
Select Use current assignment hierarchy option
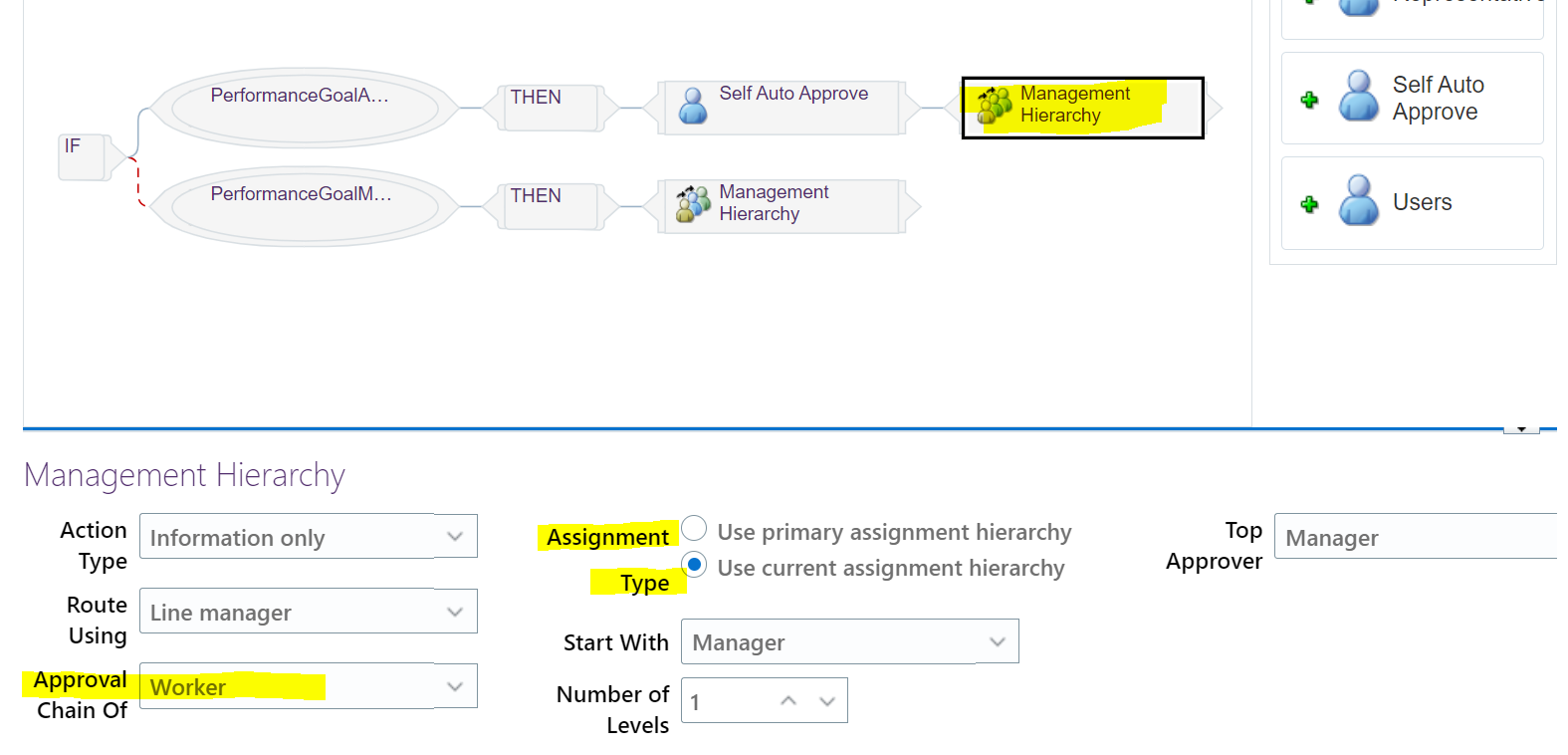pos(693,565)
